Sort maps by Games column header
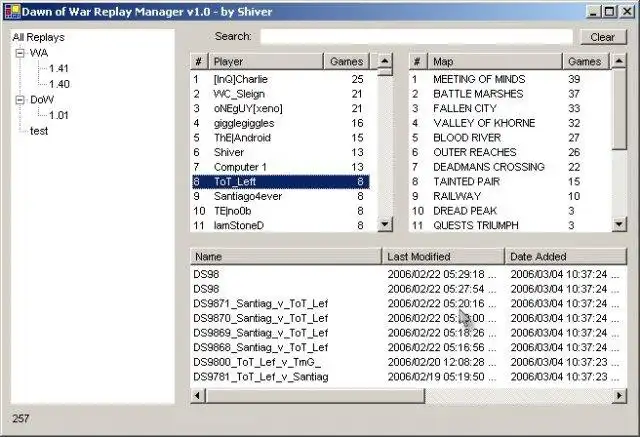Screen dimensions: 640x437 (586, 62)
